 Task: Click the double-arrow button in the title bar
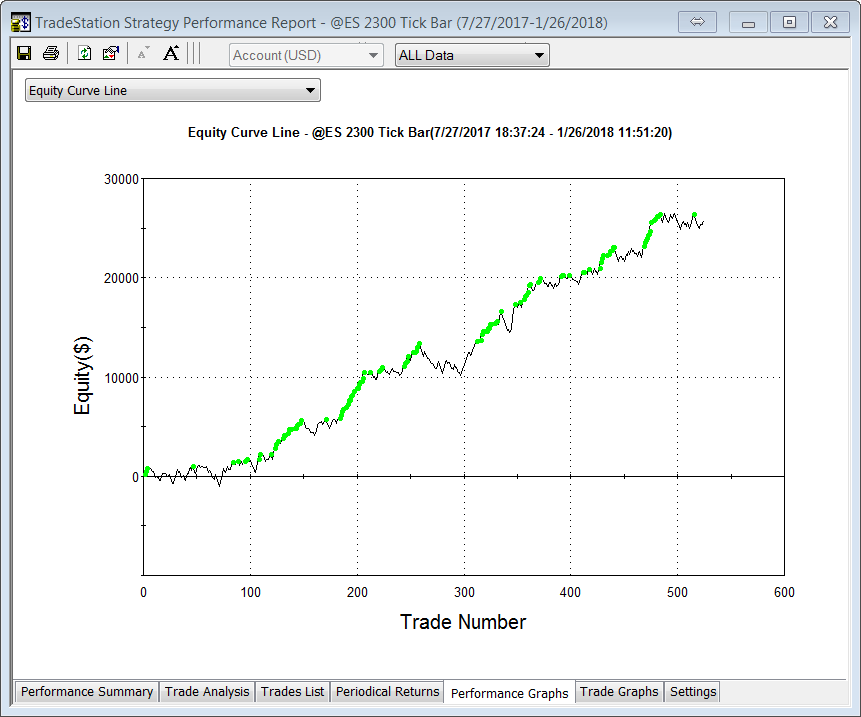click(698, 22)
